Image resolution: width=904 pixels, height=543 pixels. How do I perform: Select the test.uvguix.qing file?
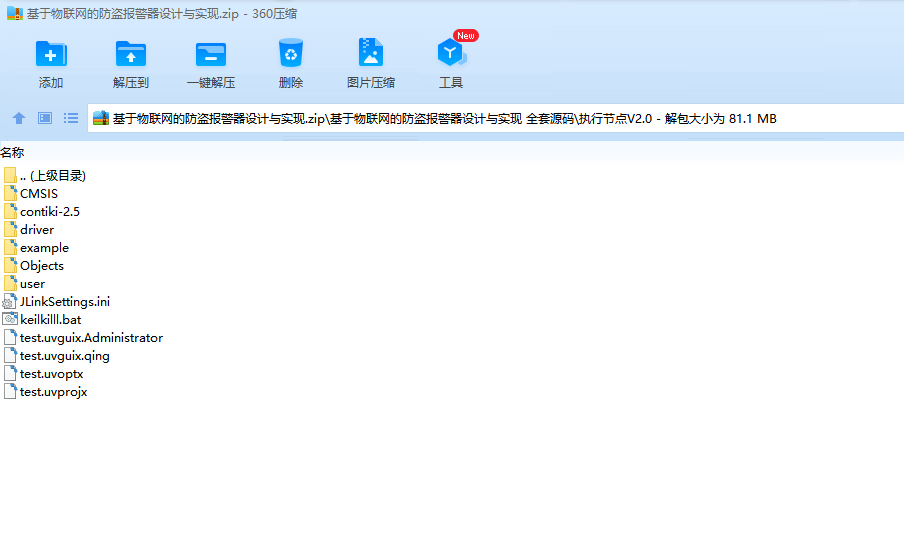[x=56, y=356]
